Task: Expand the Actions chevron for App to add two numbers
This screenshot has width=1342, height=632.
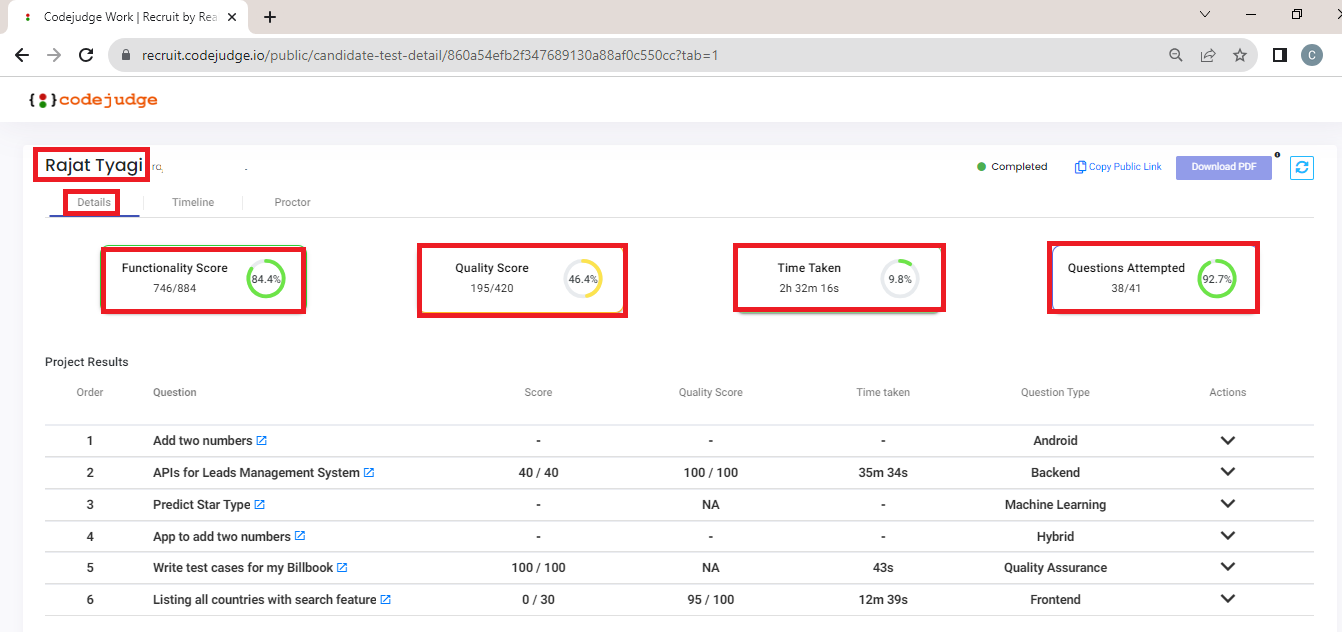Action: coord(1227,535)
